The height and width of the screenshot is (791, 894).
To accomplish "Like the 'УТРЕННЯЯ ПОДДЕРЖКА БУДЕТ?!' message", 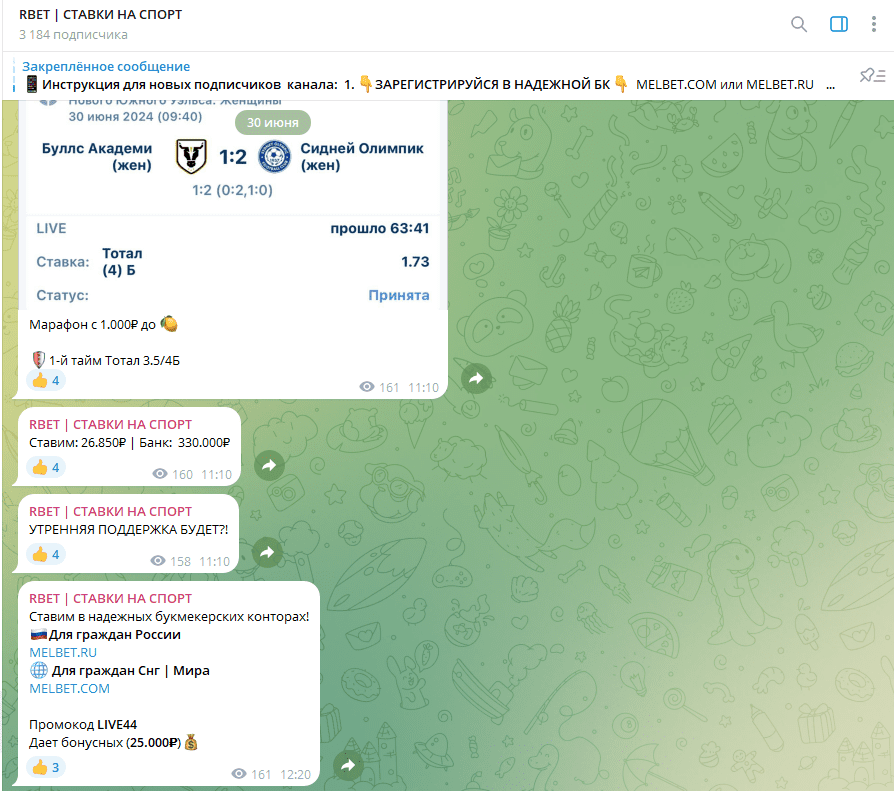I will [45, 554].
